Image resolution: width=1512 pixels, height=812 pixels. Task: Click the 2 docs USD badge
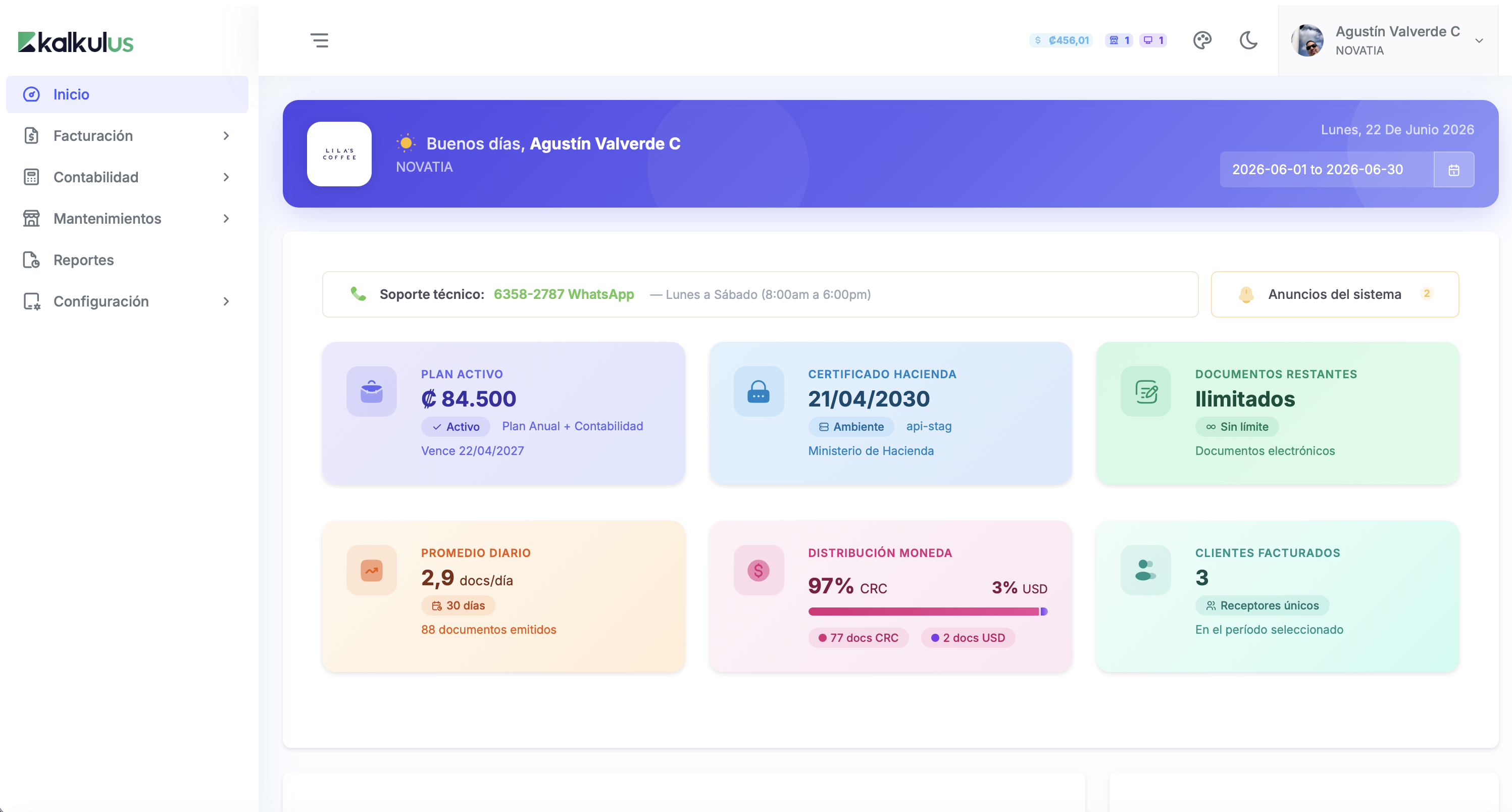pos(968,638)
